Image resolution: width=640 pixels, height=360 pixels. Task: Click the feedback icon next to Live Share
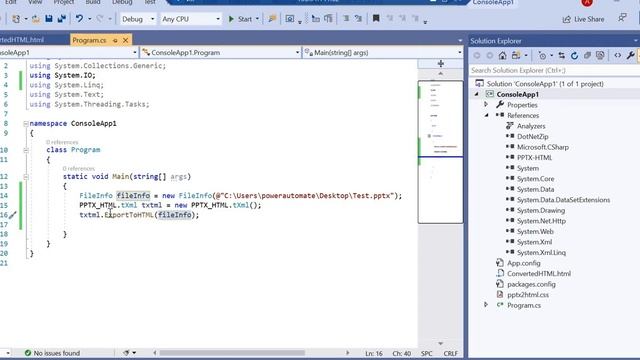coord(622,18)
